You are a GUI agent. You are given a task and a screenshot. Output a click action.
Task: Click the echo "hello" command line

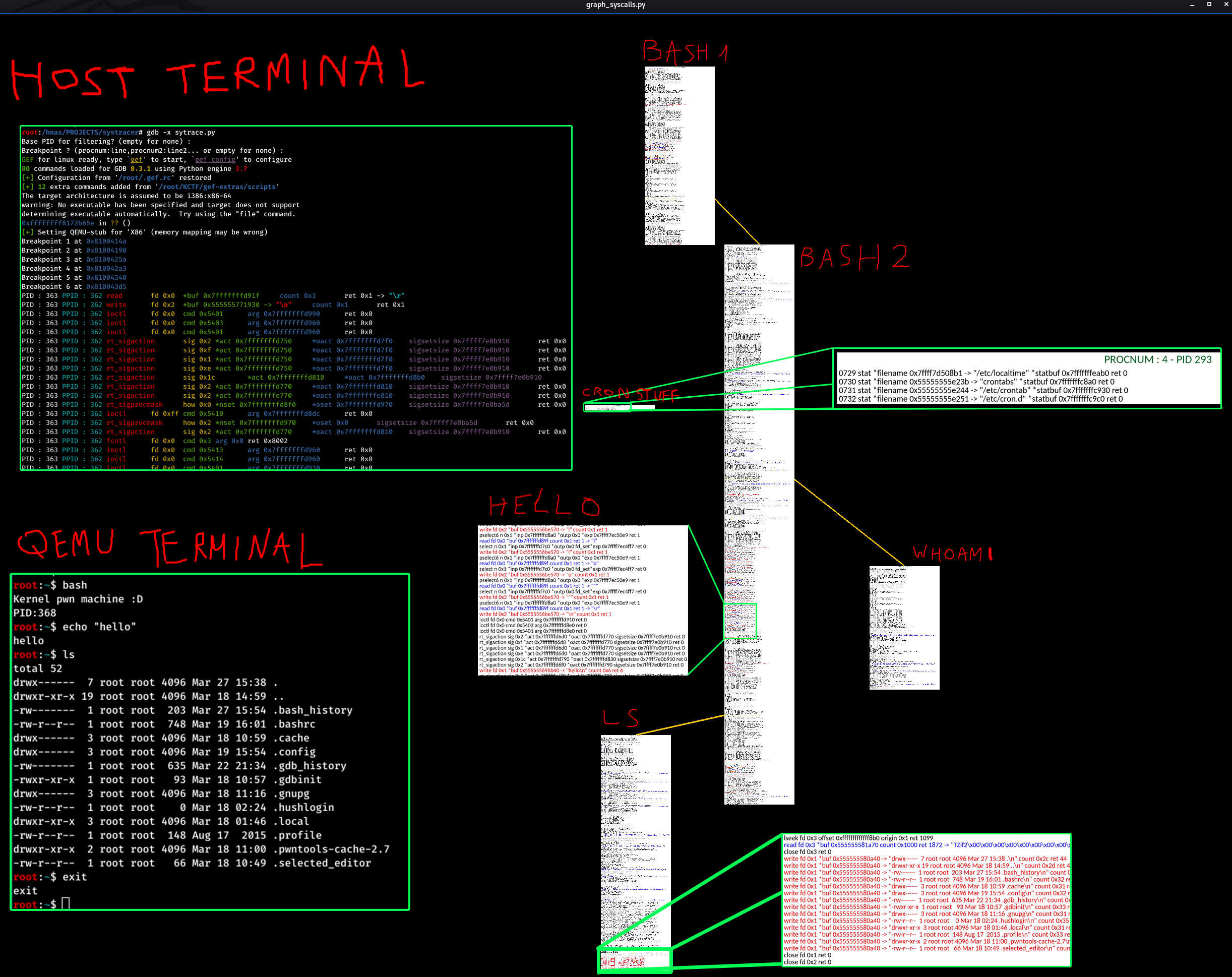pyautogui.click(x=98, y=627)
